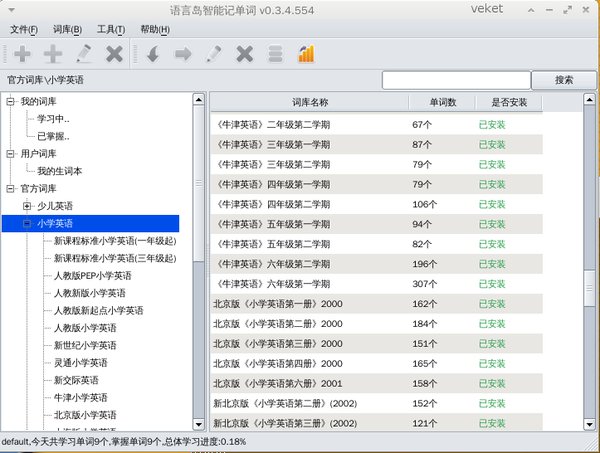The width and height of the screenshot is (600, 453).
Task: Click the search text input field
Action: tap(456, 80)
